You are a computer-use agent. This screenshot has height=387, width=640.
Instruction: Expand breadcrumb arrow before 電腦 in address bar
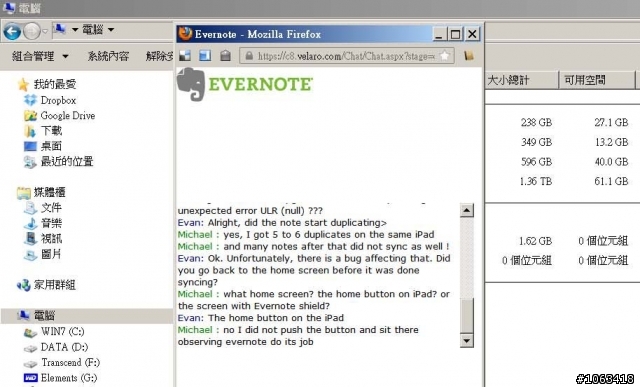tap(75, 29)
